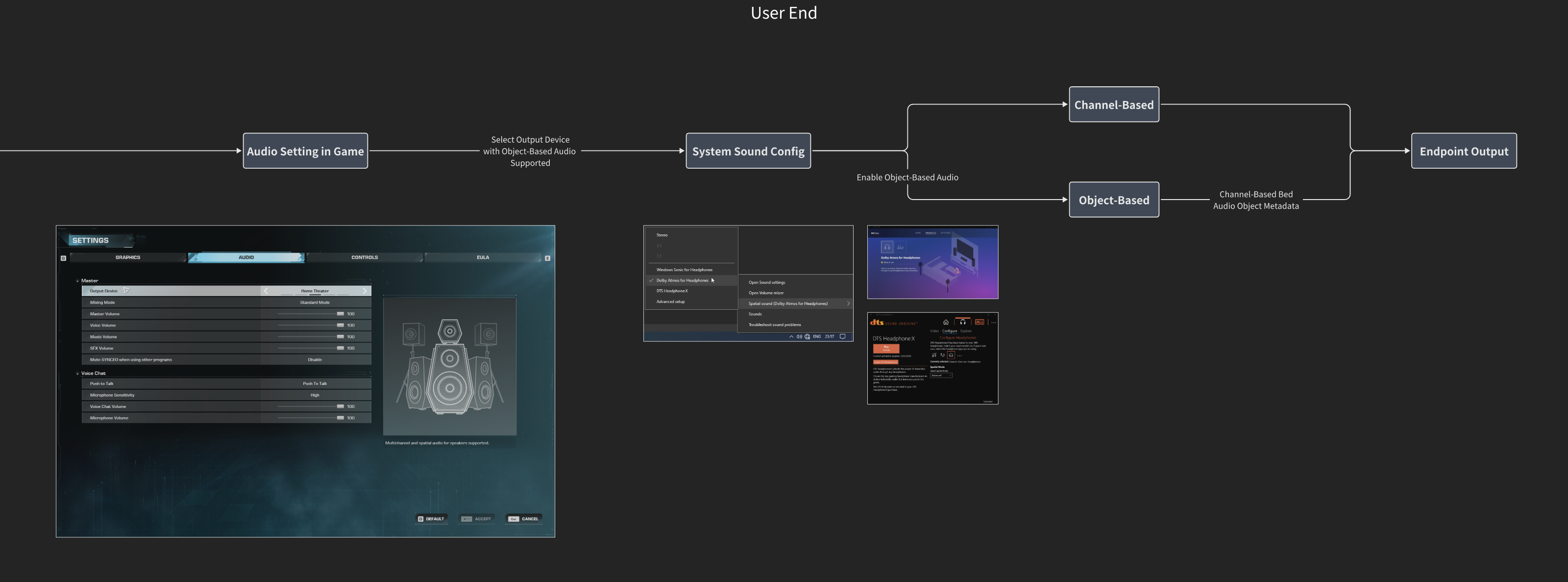Click the DTS headphones icon in header
1568x582 pixels.
[962, 322]
